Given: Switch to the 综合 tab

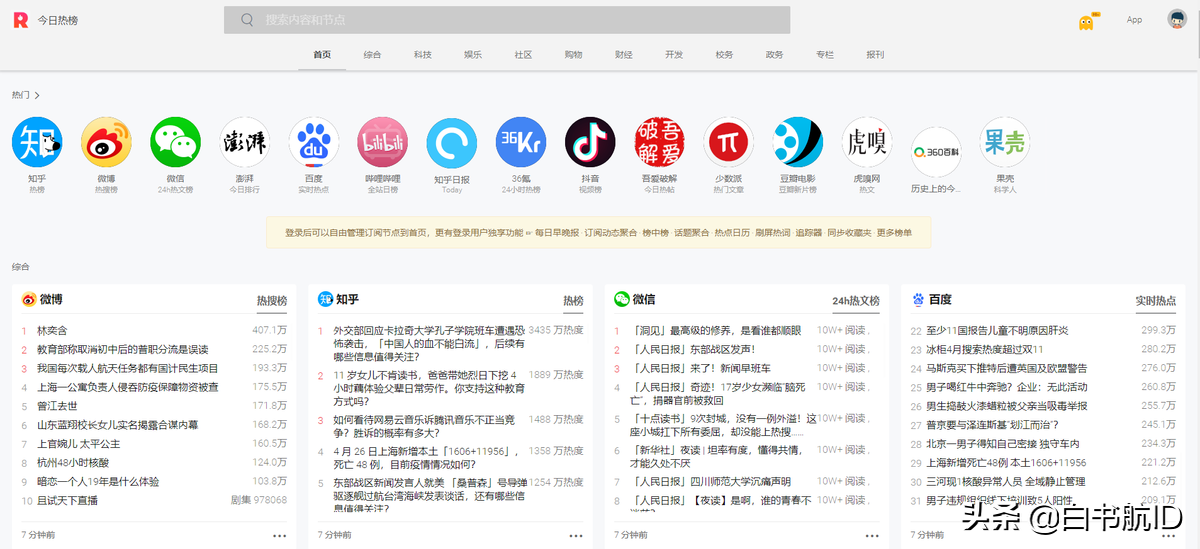Looking at the screenshot, I should (x=372, y=55).
